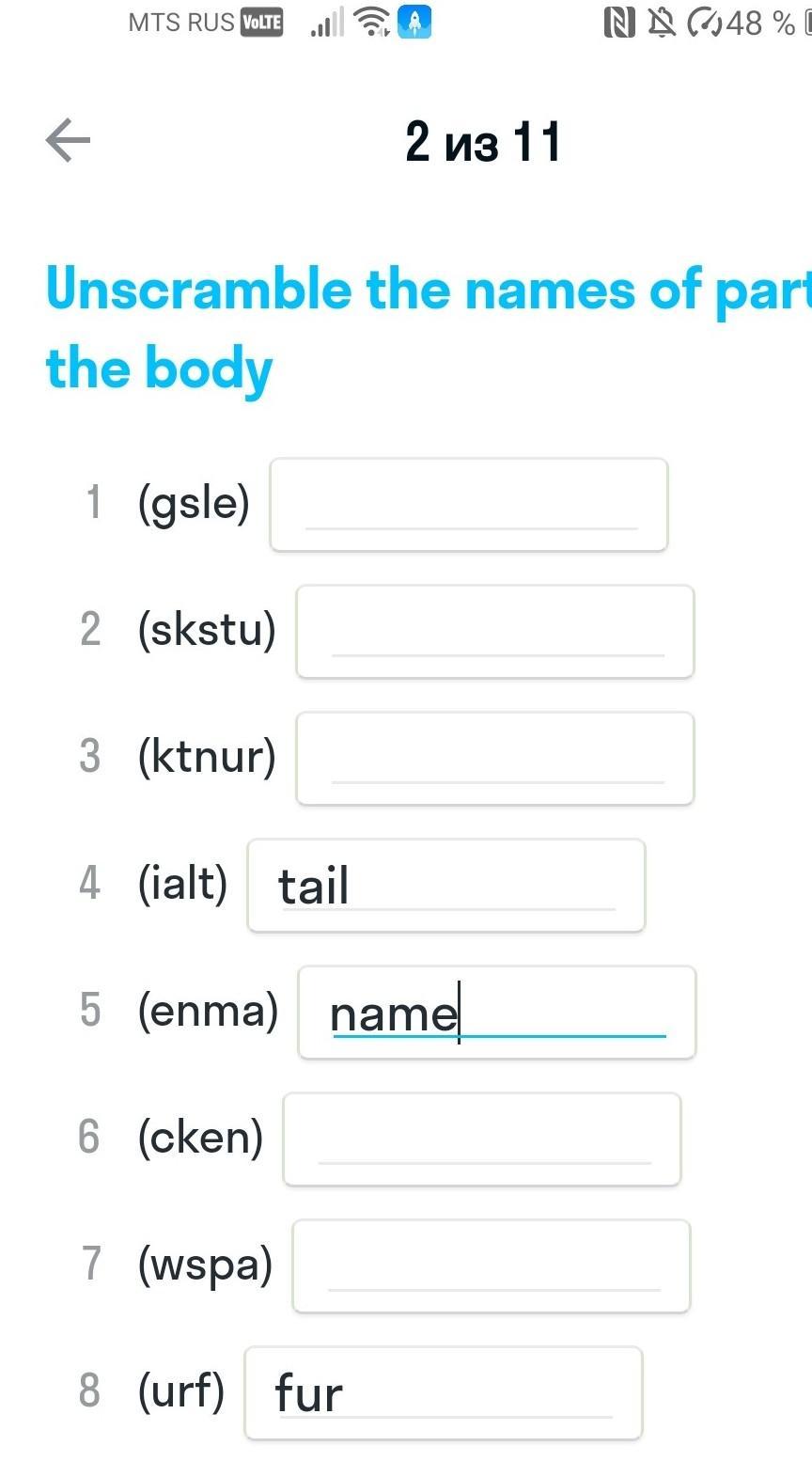Viewport: 812px width, 1461px height.
Task: Tap the rocket app icon in status bar
Action: click(x=414, y=22)
